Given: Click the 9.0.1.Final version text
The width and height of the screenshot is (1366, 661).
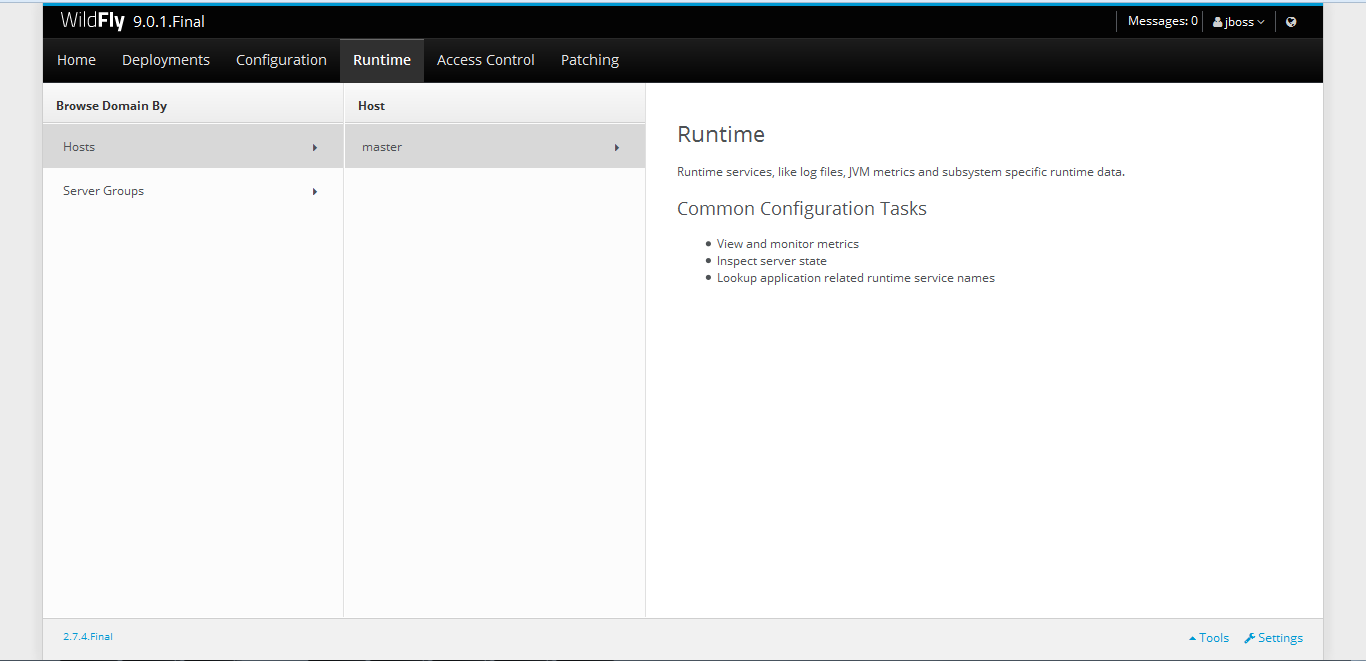Looking at the screenshot, I should [169, 21].
